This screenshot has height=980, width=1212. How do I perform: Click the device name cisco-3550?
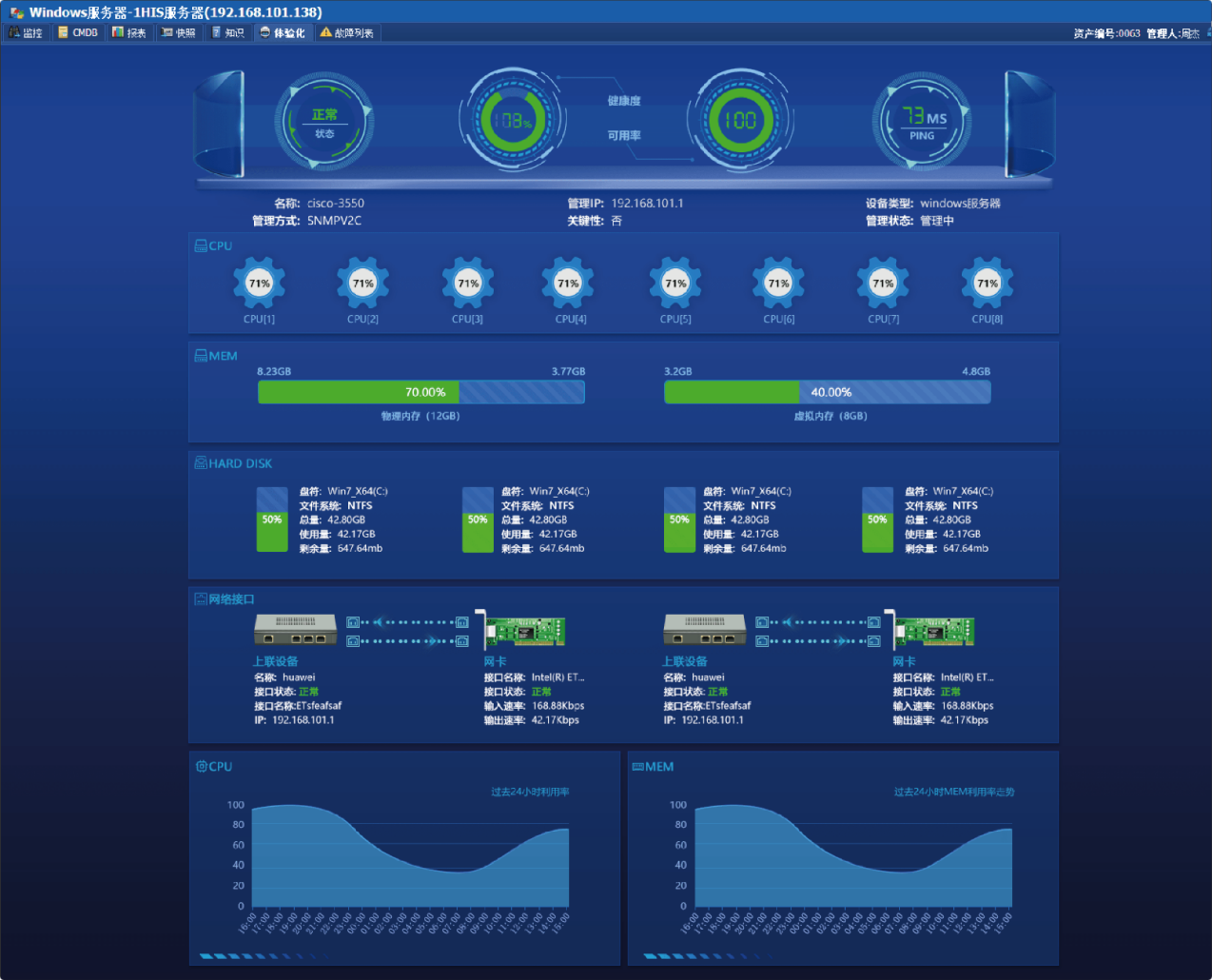[336, 204]
